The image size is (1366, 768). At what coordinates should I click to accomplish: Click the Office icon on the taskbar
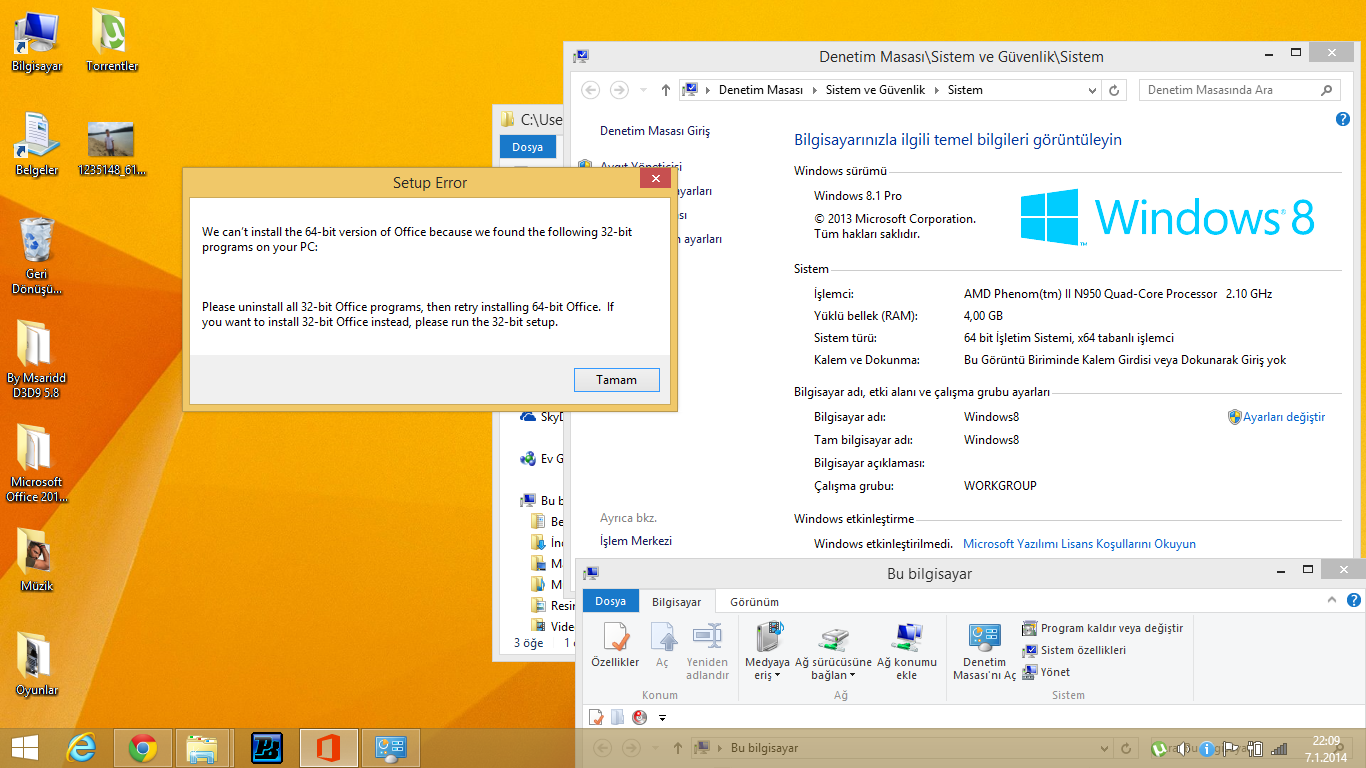pyautogui.click(x=329, y=748)
